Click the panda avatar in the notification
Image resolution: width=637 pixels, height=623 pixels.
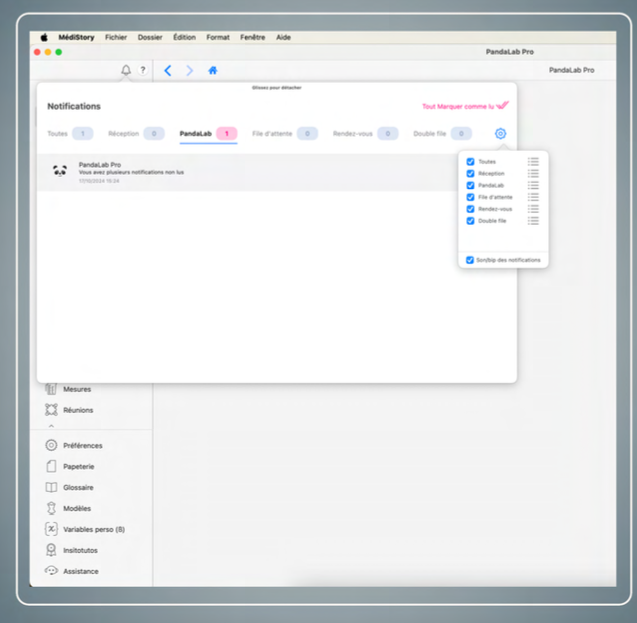tap(60, 171)
